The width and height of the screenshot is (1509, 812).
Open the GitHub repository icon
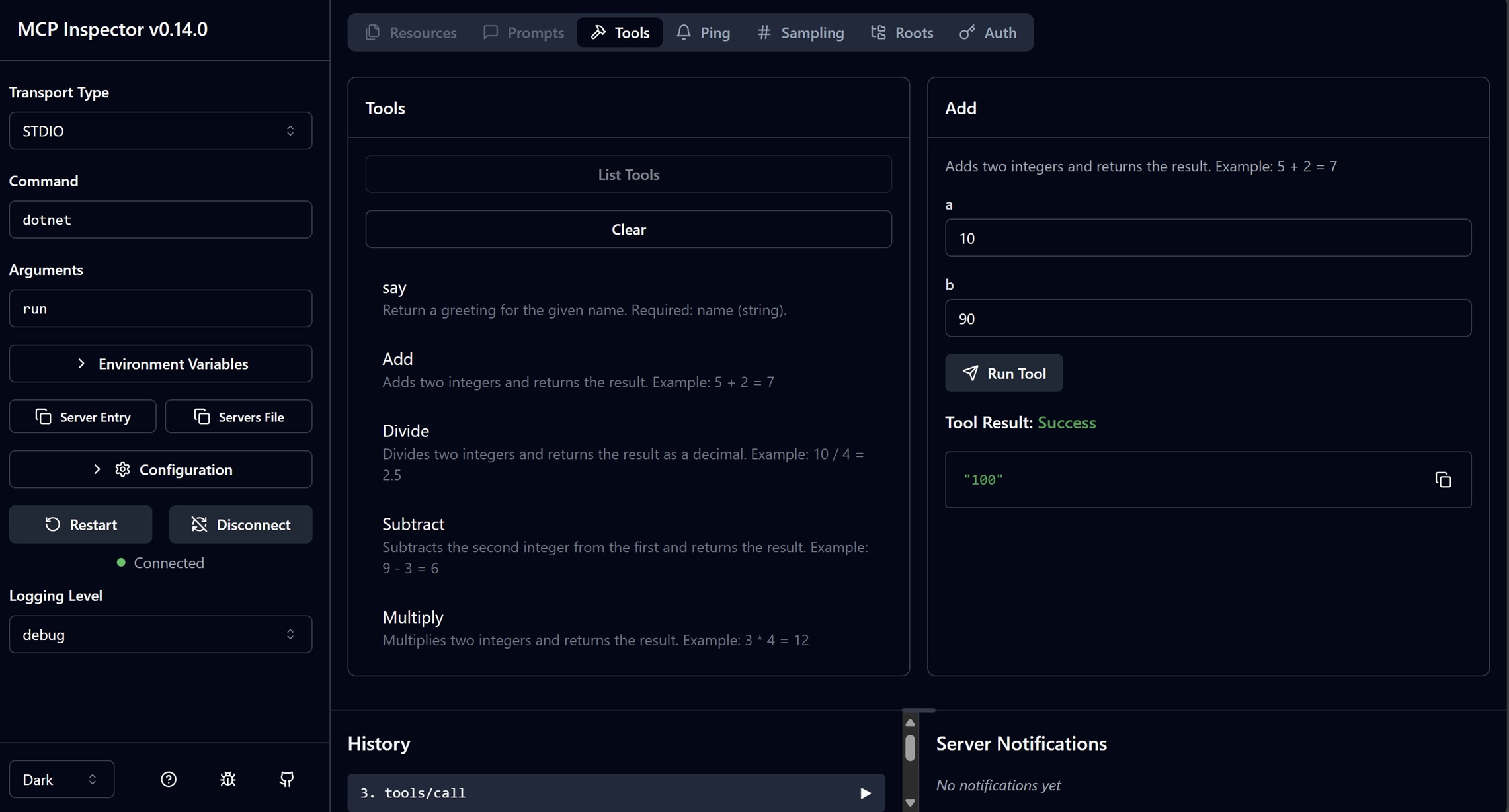point(286,779)
